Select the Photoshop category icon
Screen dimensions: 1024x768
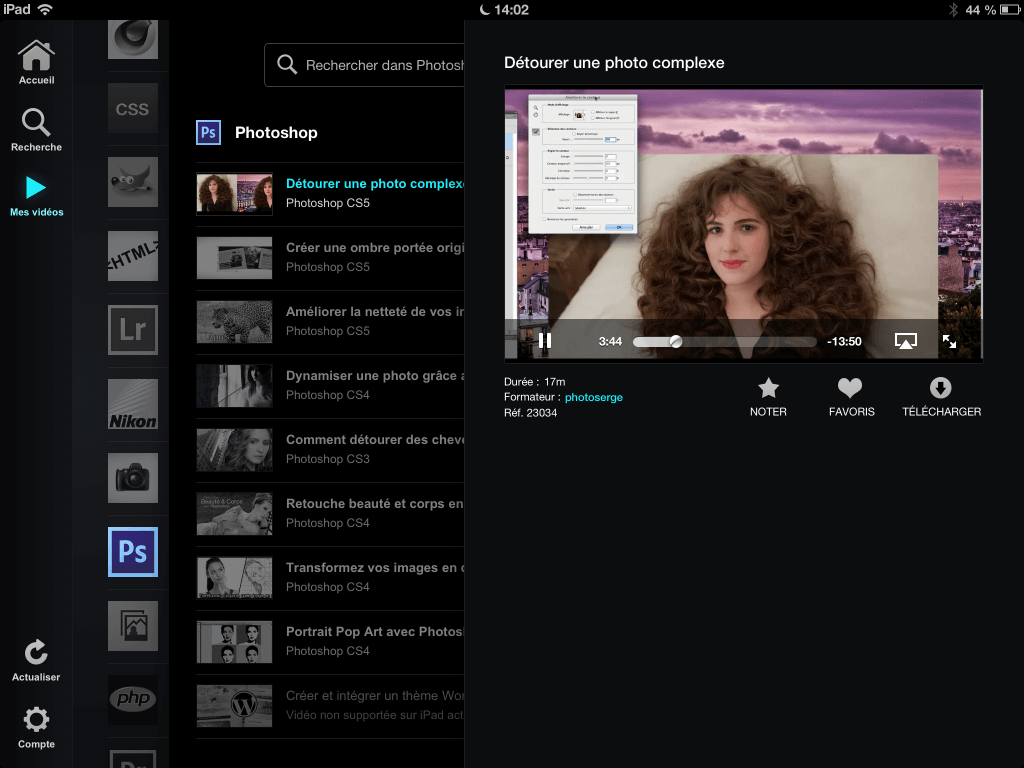[134, 552]
